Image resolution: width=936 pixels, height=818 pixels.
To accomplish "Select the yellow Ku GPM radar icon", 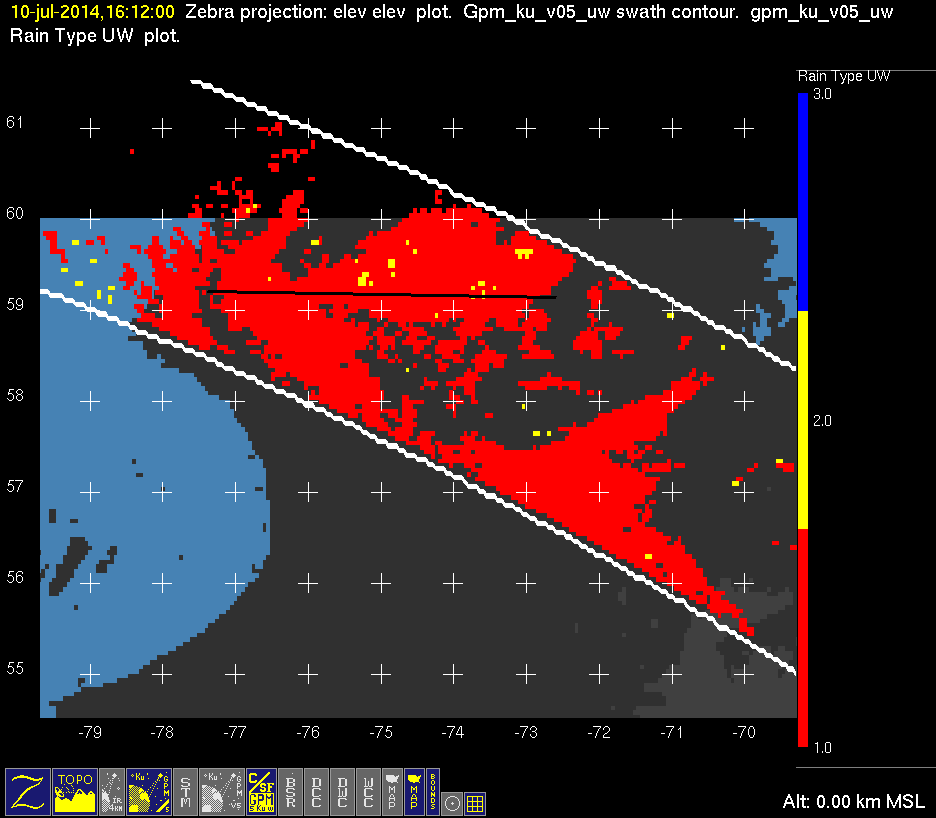I will [148, 791].
